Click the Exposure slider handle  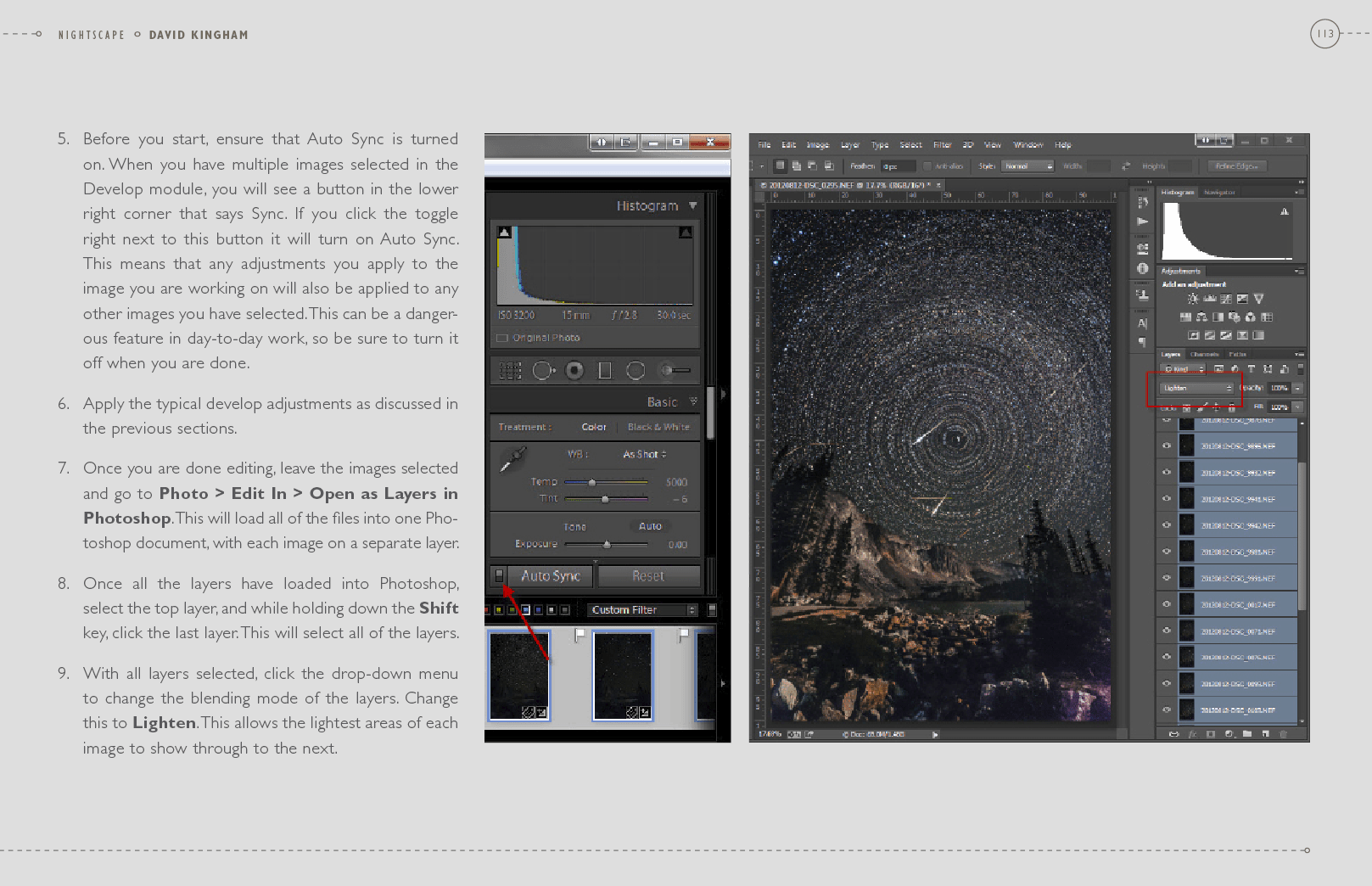(607, 545)
